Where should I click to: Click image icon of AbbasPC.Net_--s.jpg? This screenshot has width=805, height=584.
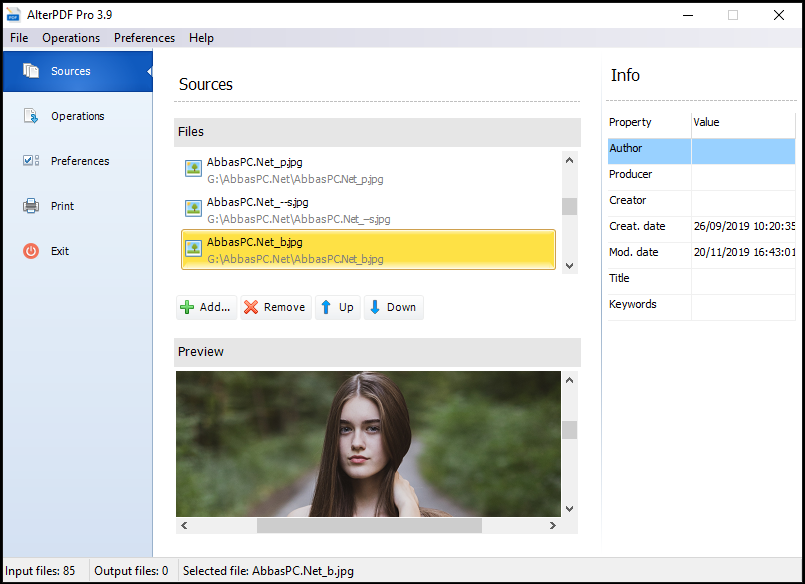[194, 208]
